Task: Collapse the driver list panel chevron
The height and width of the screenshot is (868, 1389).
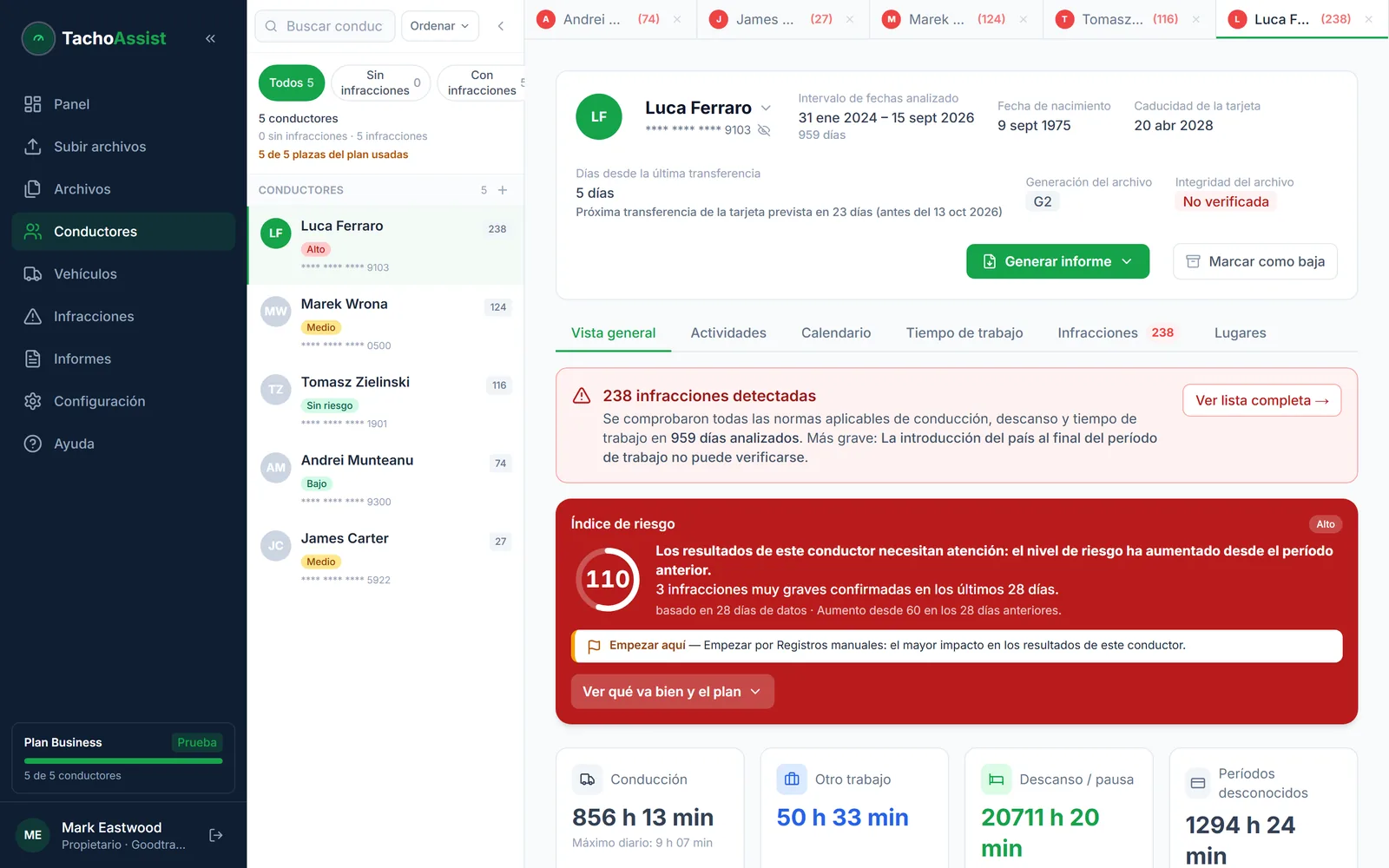Action: click(x=501, y=26)
